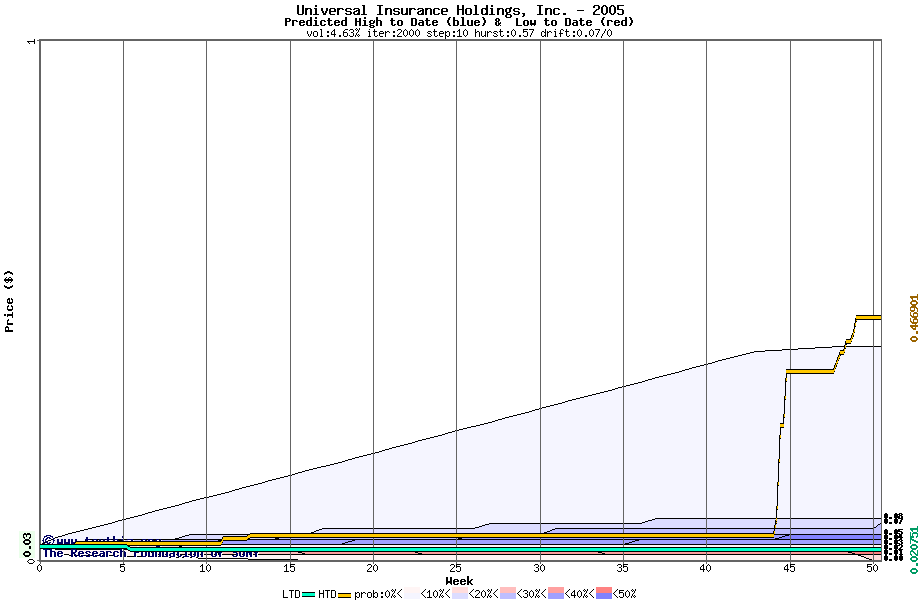Click the x-axis tick label '45'
The width and height of the screenshot is (920, 600).
click(789, 568)
